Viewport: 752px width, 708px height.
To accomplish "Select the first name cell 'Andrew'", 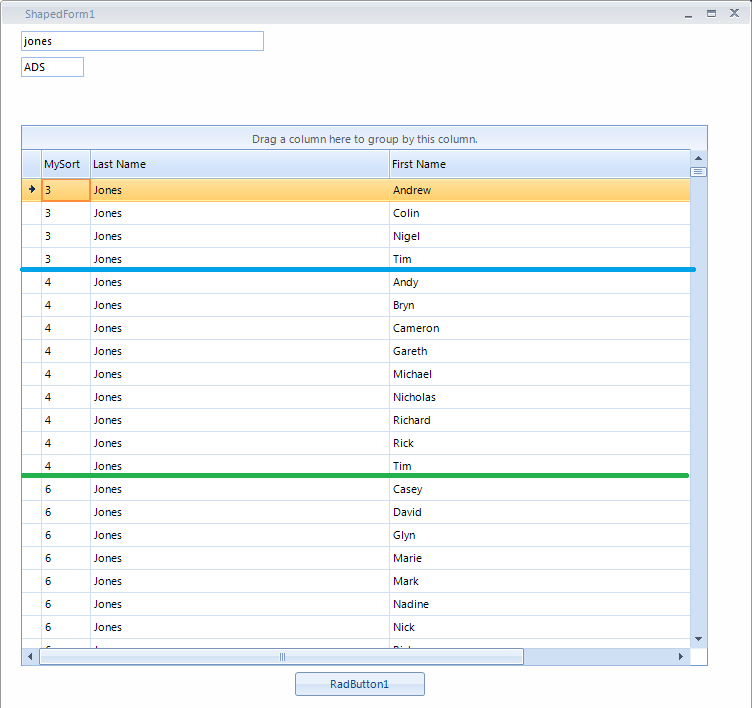I will [540, 190].
